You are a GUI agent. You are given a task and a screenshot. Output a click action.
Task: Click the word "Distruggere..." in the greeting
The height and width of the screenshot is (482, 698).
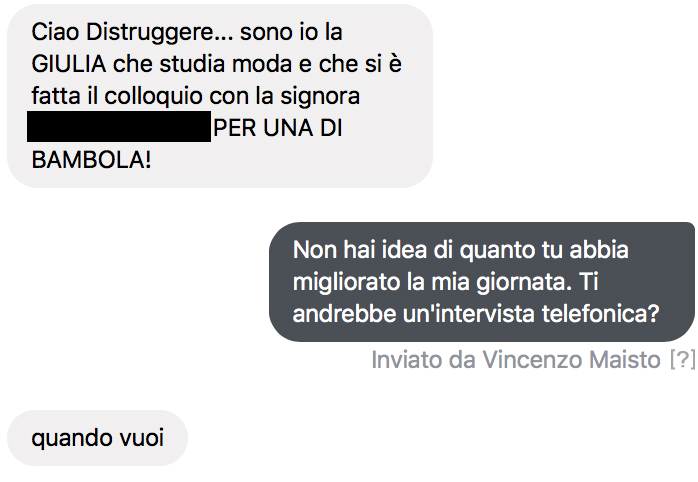159,33
